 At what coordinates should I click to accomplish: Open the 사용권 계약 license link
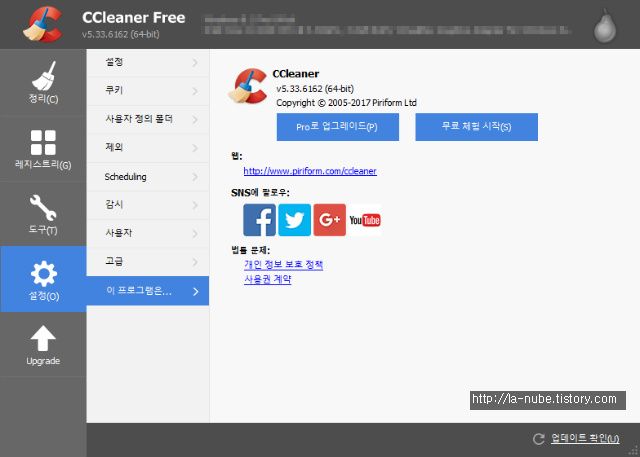(x=267, y=280)
